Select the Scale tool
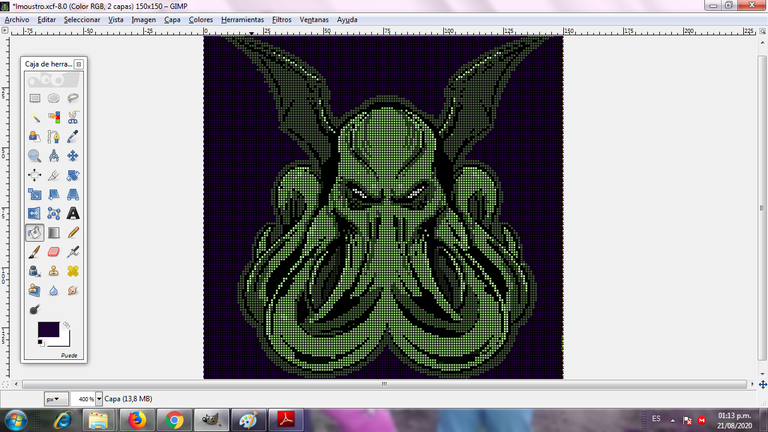Screen dimensions: 768x432 pos(34,194)
